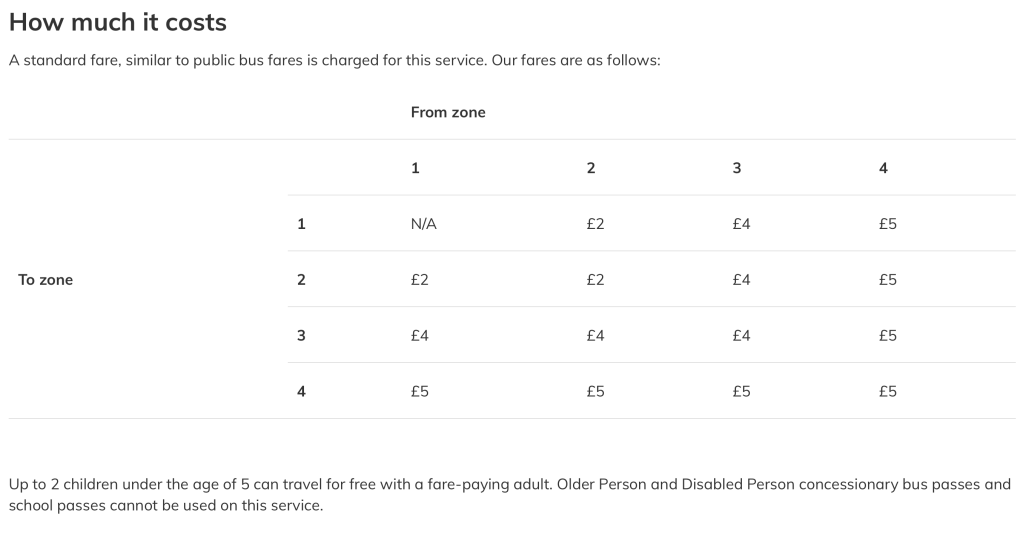Click the To zone row header 1
The height and width of the screenshot is (544, 1023).
[301, 224]
